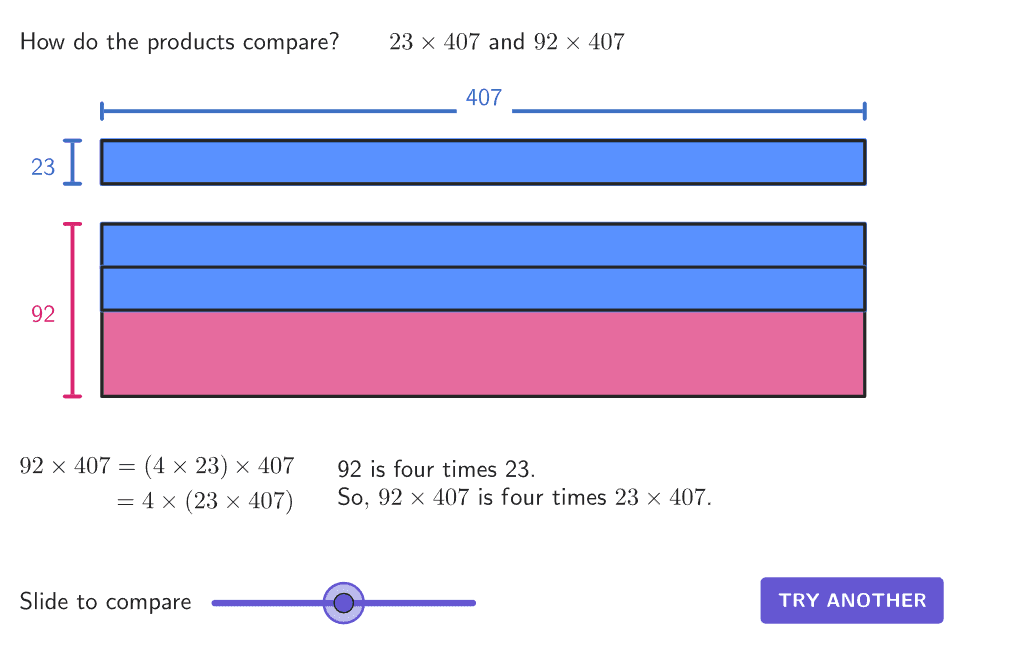Click the single blue rectangle labeled 23
This screenshot has height=645, width=1032.
click(483, 162)
